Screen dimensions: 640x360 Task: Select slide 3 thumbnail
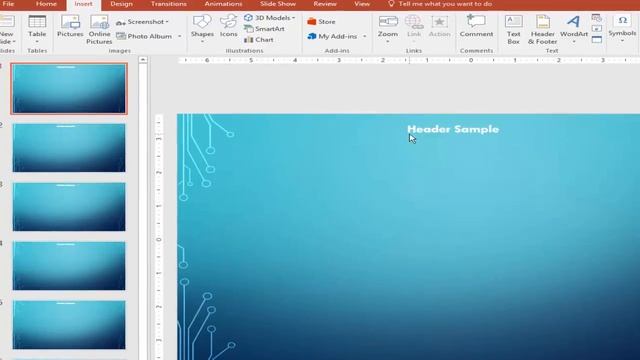click(x=69, y=207)
